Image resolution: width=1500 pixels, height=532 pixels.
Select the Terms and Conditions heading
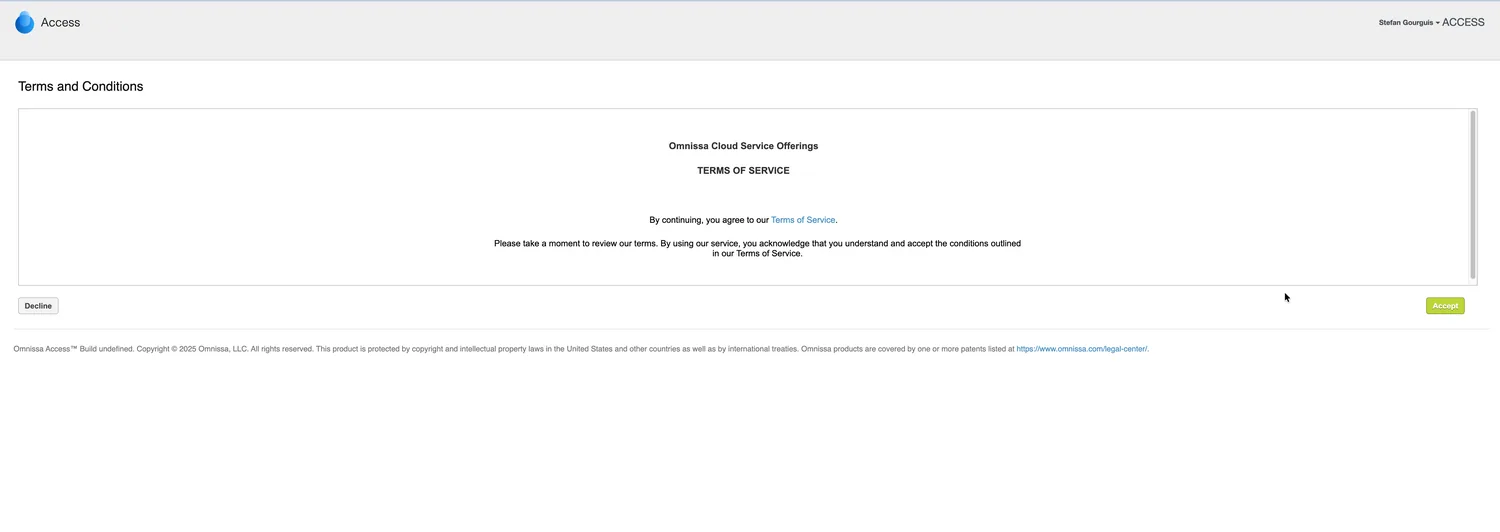[81, 87]
